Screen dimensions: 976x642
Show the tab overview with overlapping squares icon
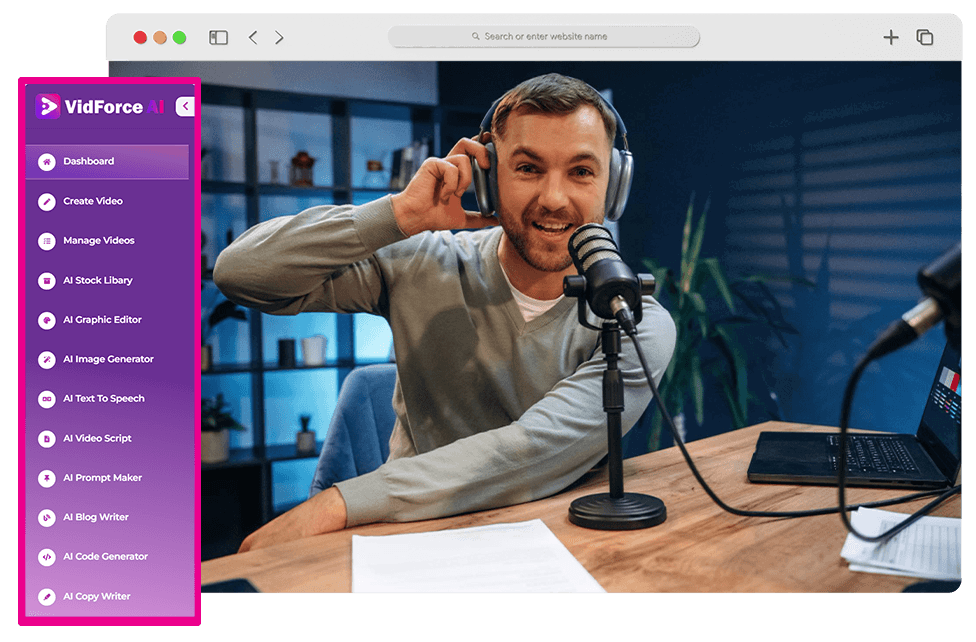(x=925, y=38)
